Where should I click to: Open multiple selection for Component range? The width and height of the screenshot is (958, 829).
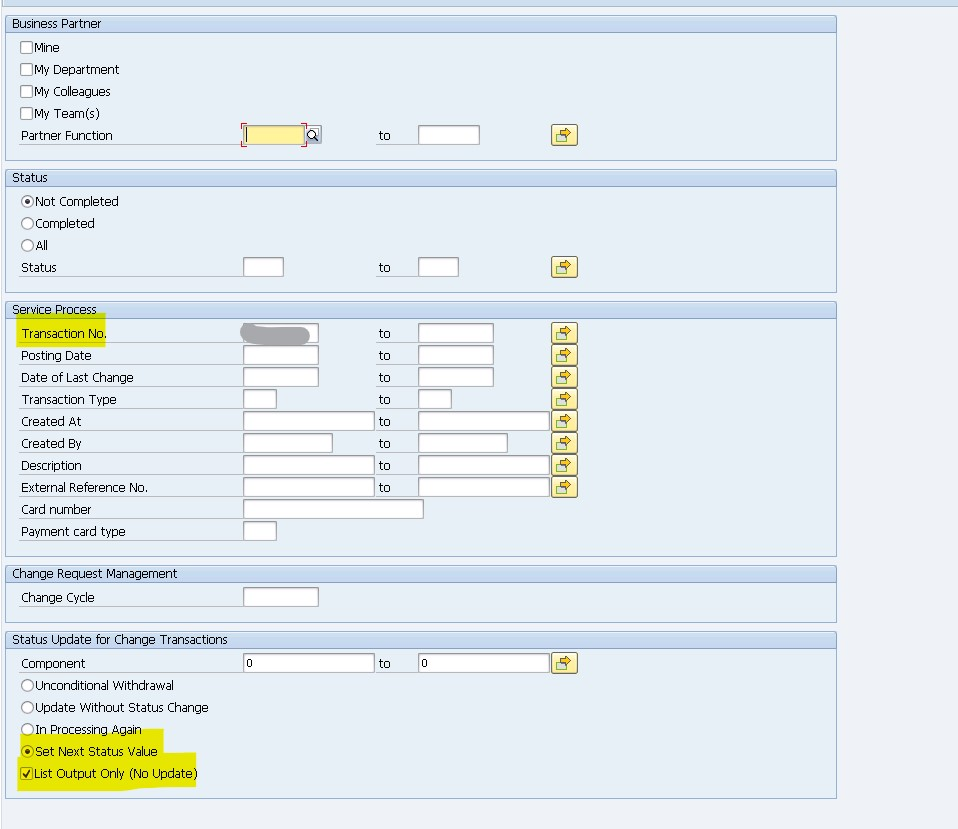(x=563, y=662)
